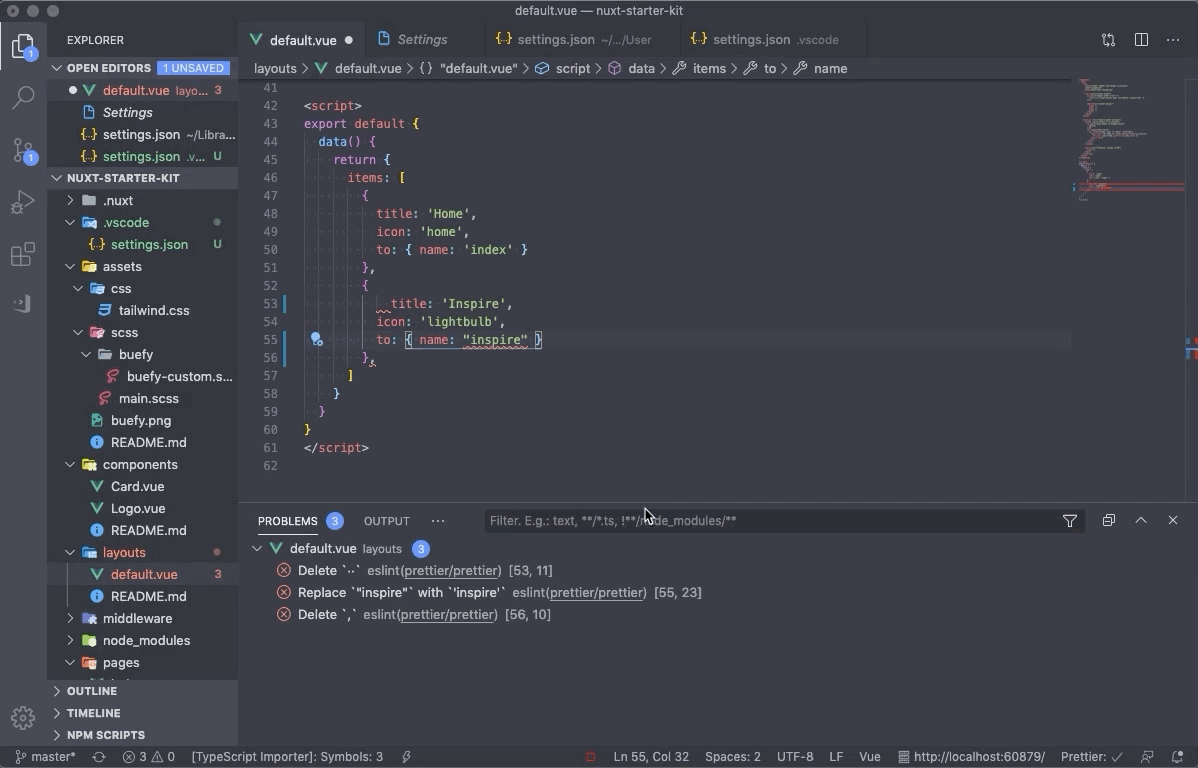Open tailwind.css in the explorer

[154, 310]
